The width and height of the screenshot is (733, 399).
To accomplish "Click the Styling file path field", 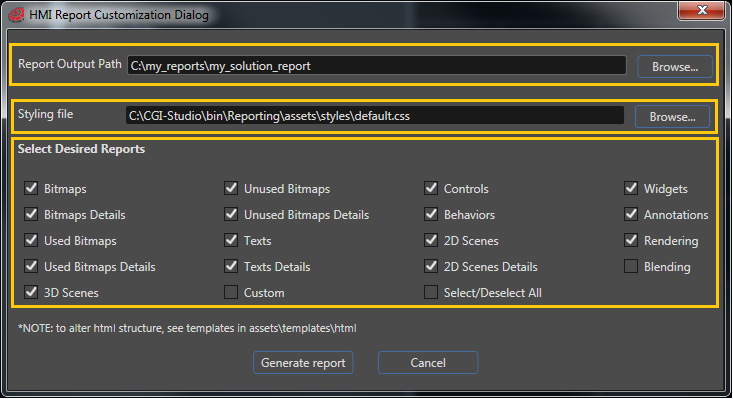I will (x=375, y=115).
